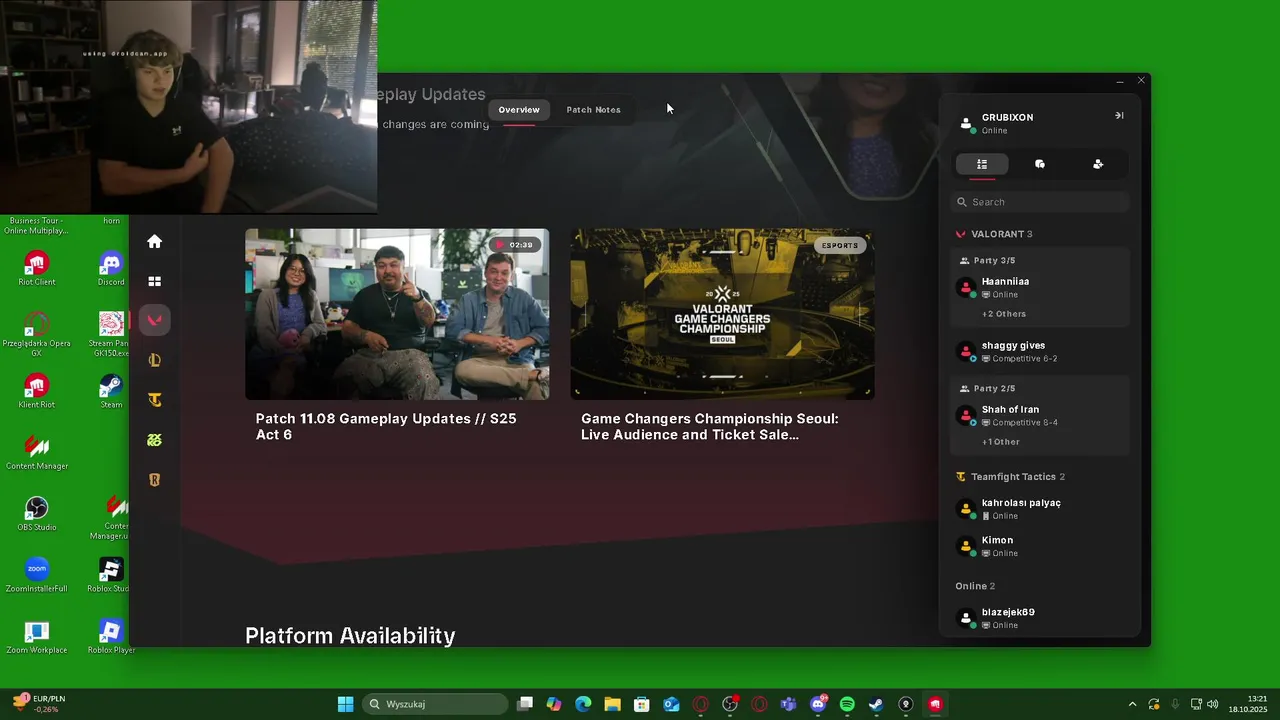The width and height of the screenshot is (1280, 720).
Task: Select Zoom Workplace desktop shortcut
Action: point(37,637)
